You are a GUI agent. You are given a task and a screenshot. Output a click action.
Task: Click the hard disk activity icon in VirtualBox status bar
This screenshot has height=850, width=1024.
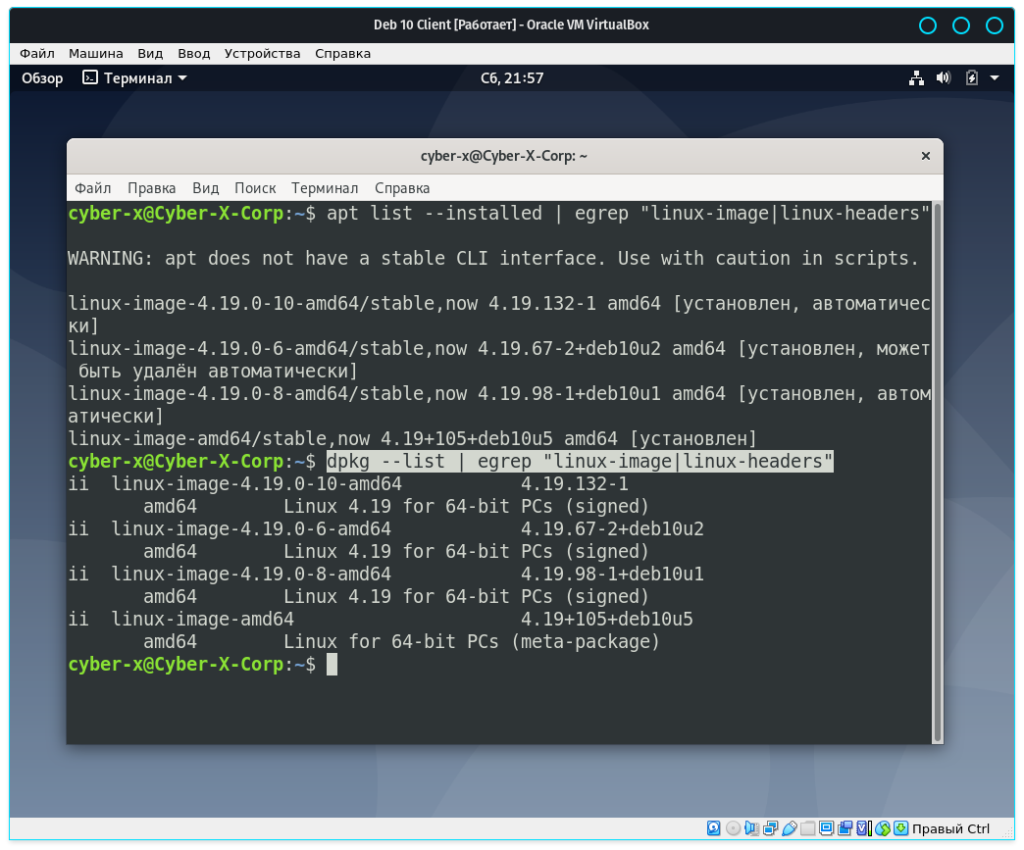point(713,828)
